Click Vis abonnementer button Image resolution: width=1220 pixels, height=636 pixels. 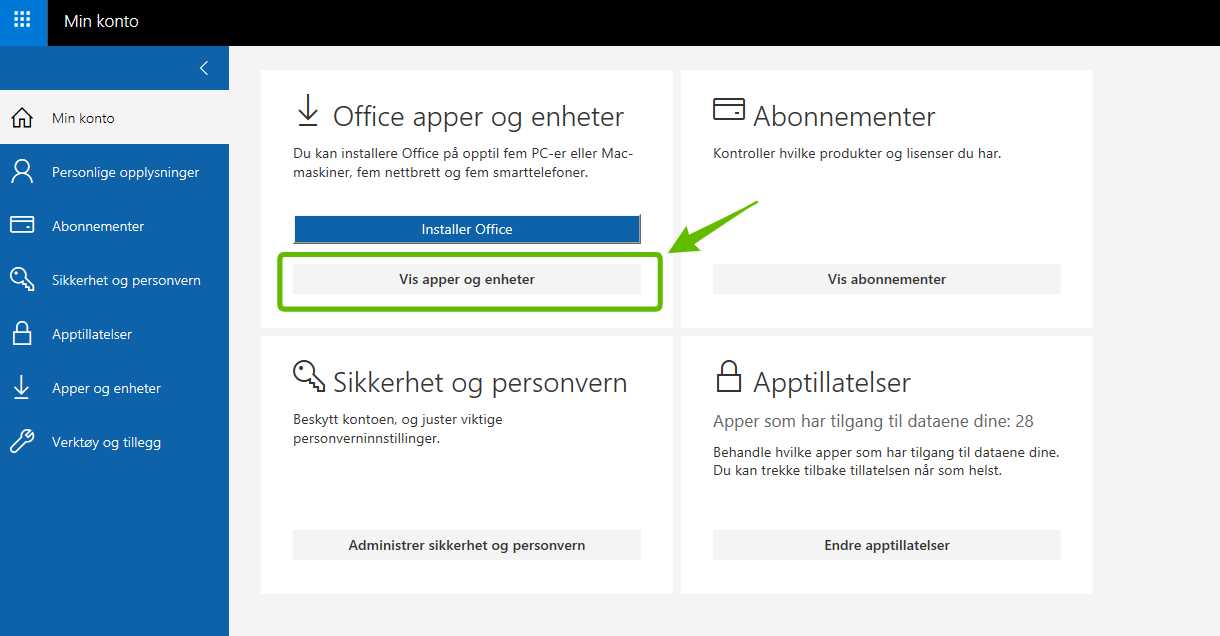pyautogui.click(x=887, y=279)
